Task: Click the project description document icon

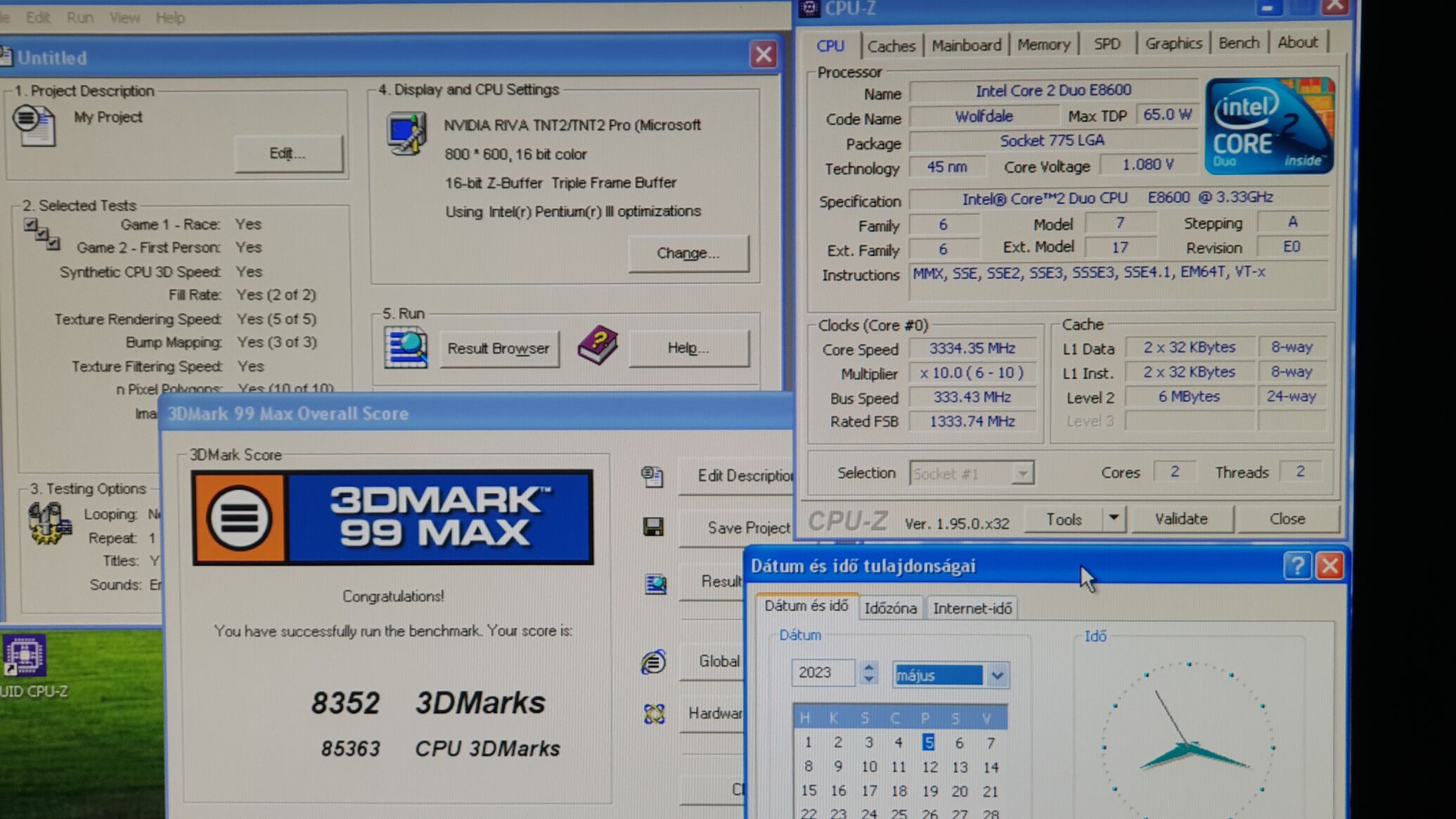Action: tap(34, 125)
